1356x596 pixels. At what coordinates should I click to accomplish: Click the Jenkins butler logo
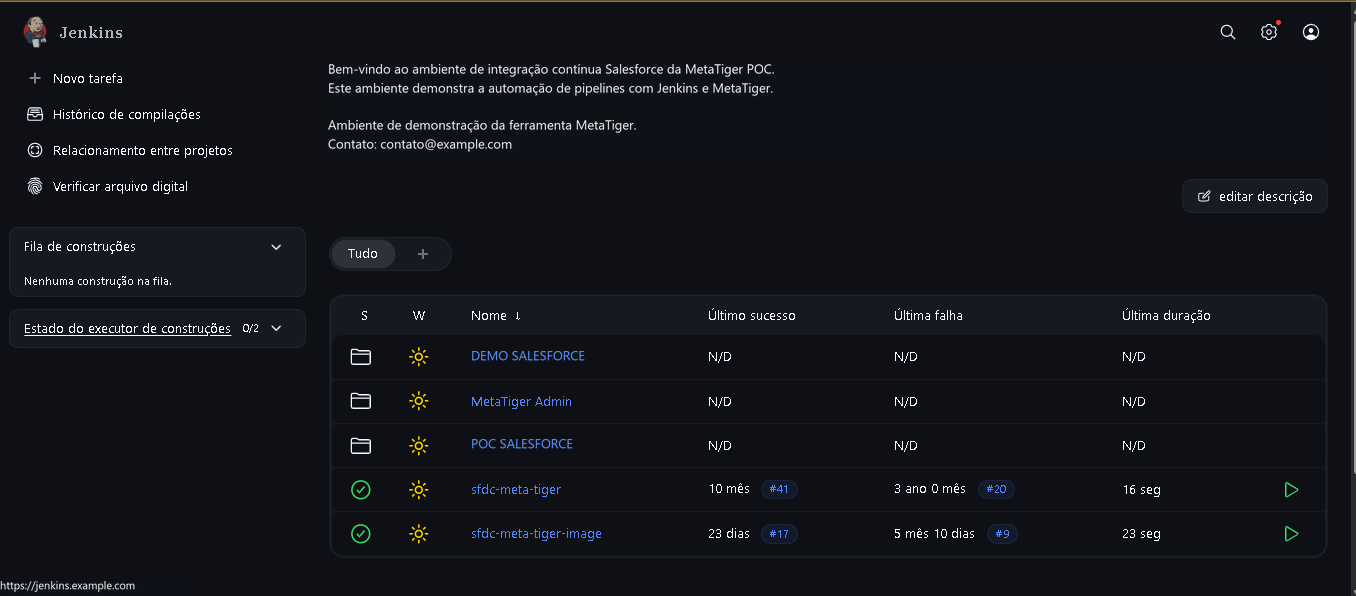(x=35, y=32)
